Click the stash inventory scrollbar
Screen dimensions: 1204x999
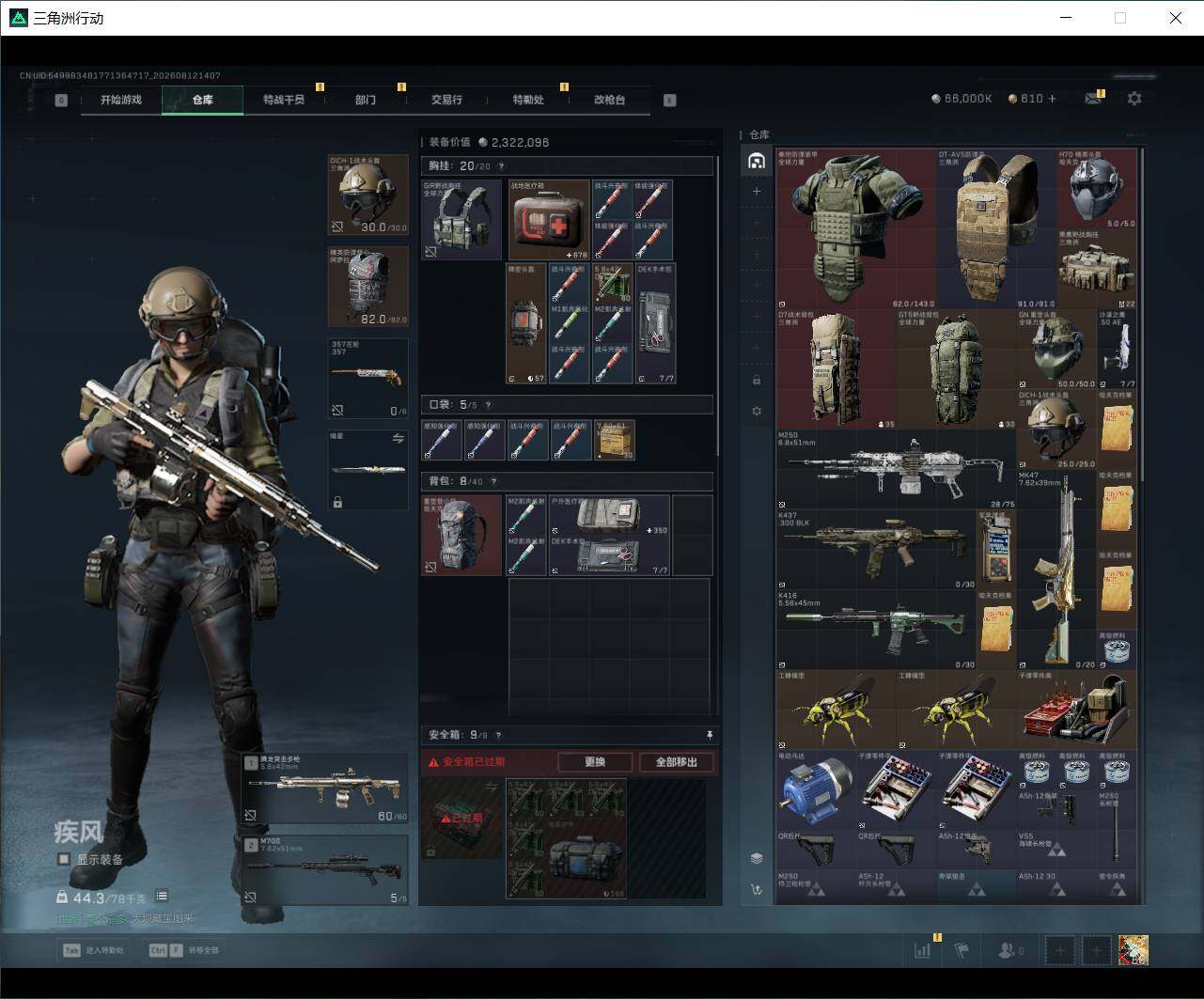point(1143,316)
